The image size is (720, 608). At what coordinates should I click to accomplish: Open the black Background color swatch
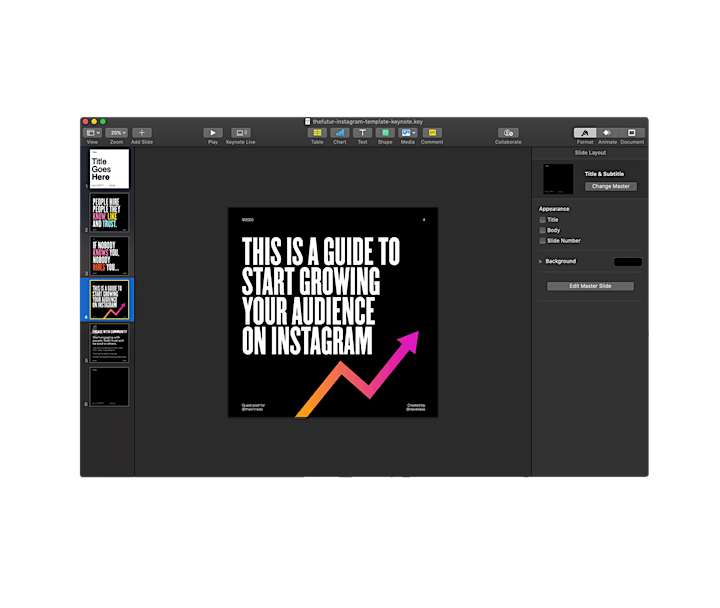pyautogui.click(x=628, y=262)
